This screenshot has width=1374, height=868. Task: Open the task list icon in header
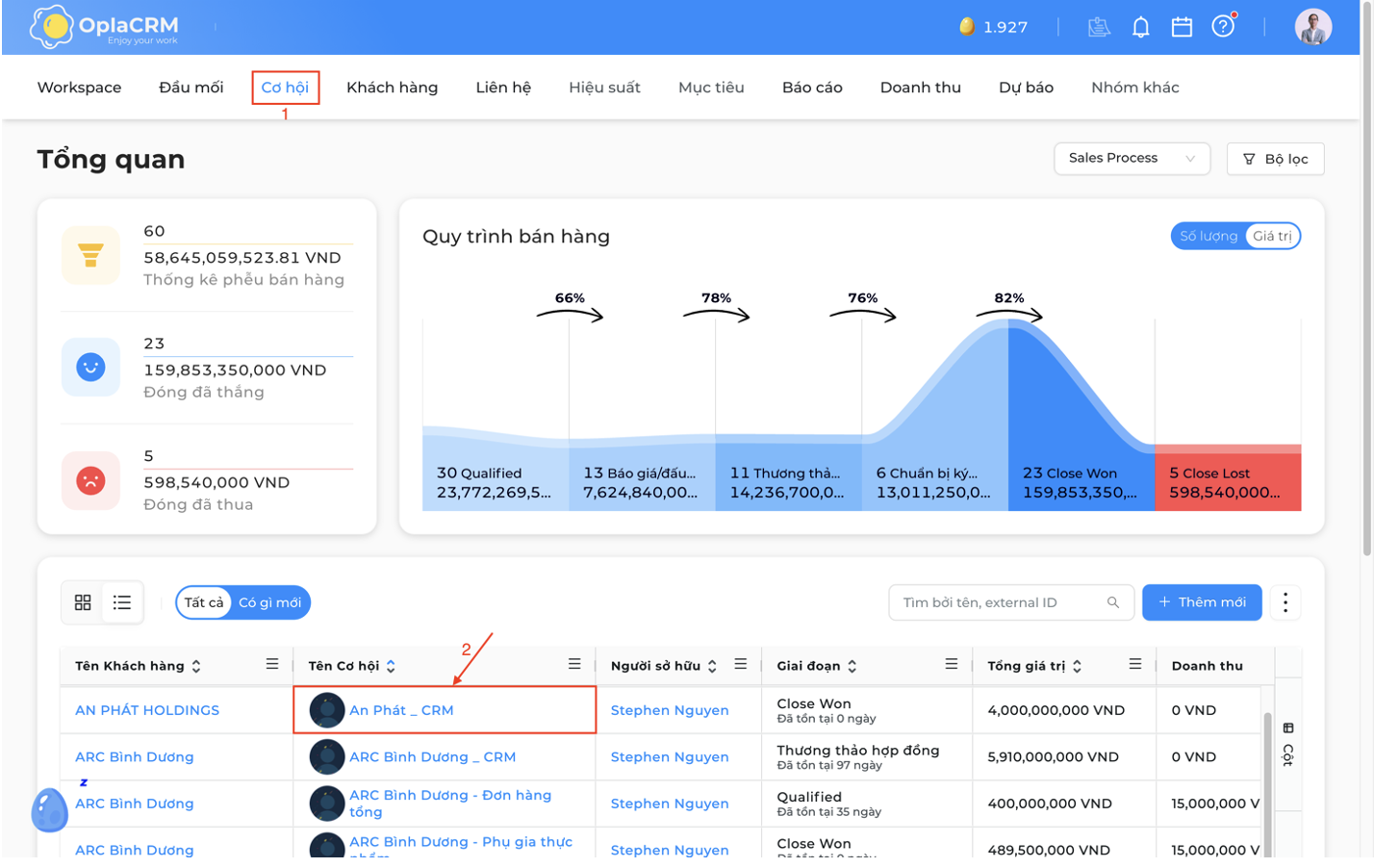point(1099,27)
